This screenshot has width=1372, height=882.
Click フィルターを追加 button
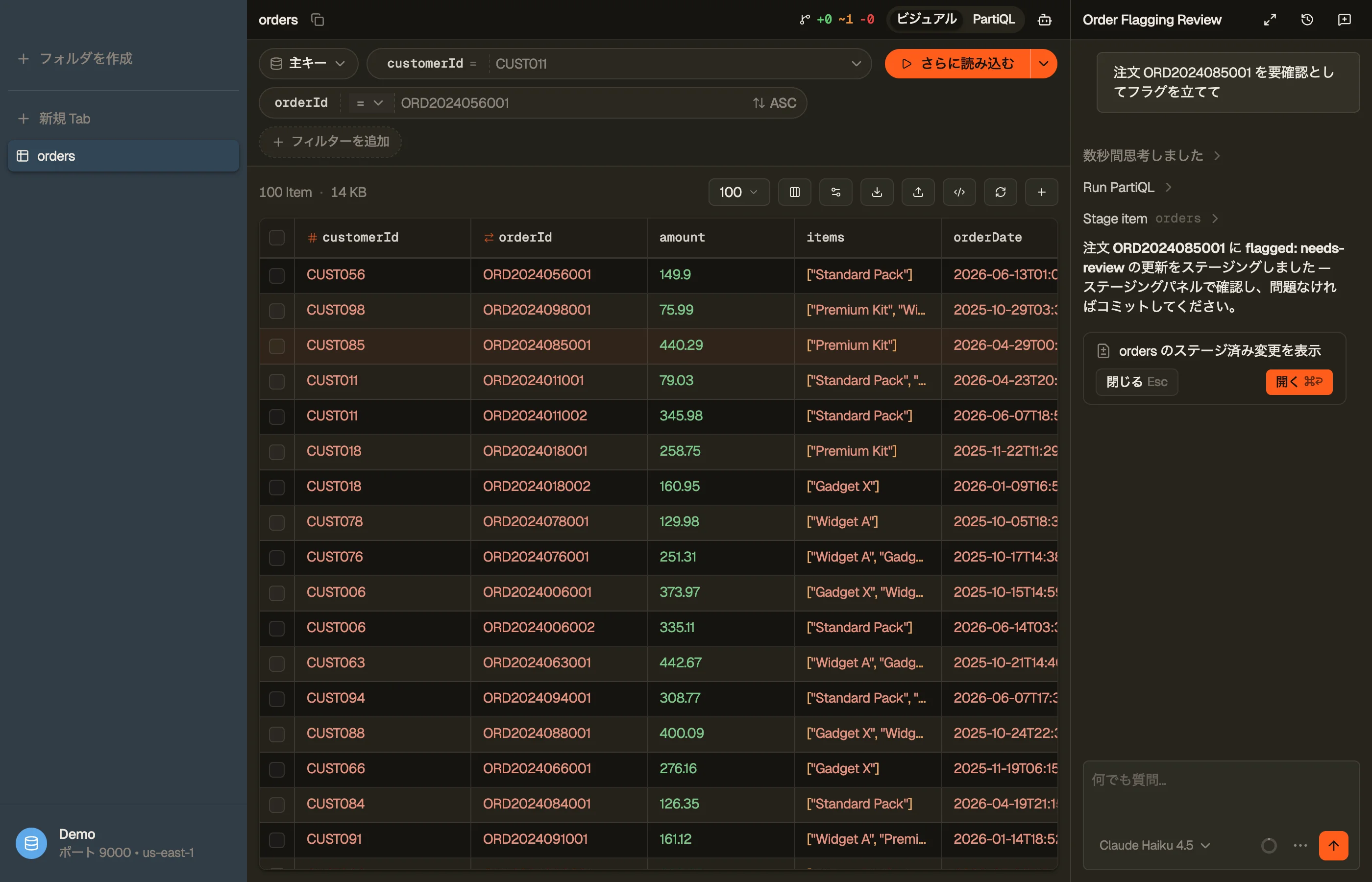coord(330,142)
